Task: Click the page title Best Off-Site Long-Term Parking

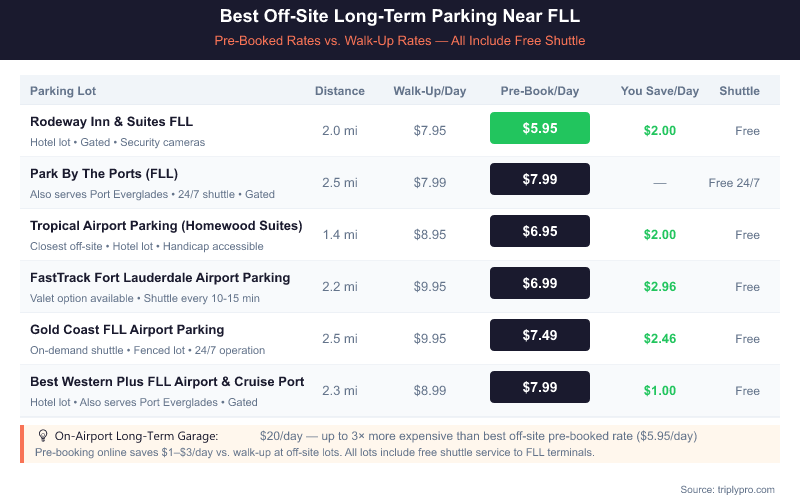Action: [x=400, y=17]
